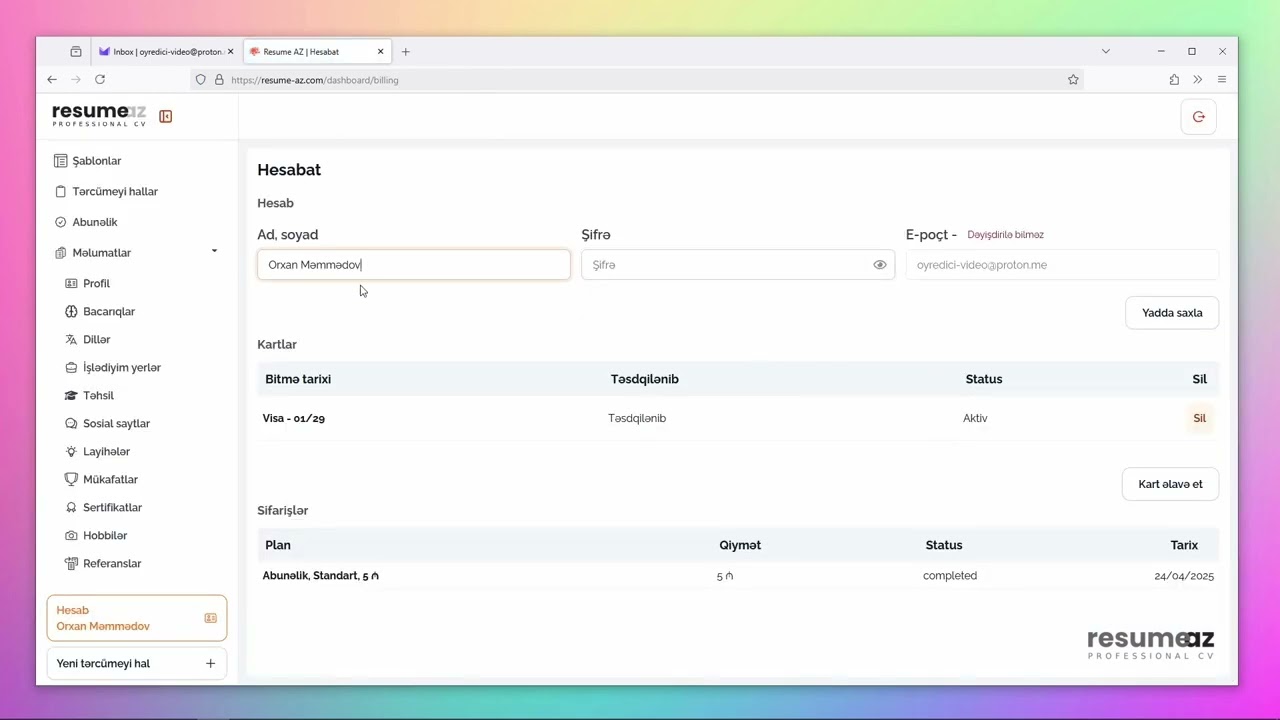
Task: Click the plus icon beside Yeni tərcümeyi hal
Action: point(210,664)
